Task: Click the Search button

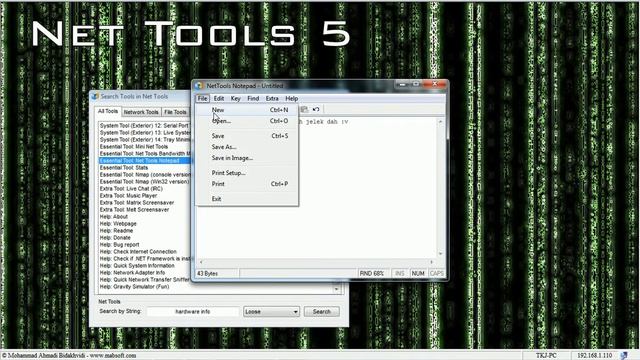Action: coord(322,311)
